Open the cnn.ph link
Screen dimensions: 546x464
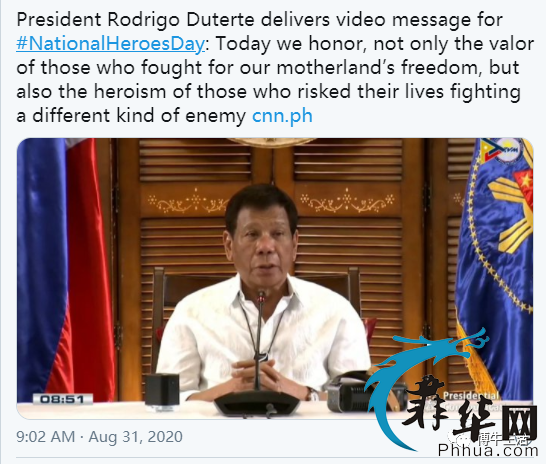click(x=282, y=116)
